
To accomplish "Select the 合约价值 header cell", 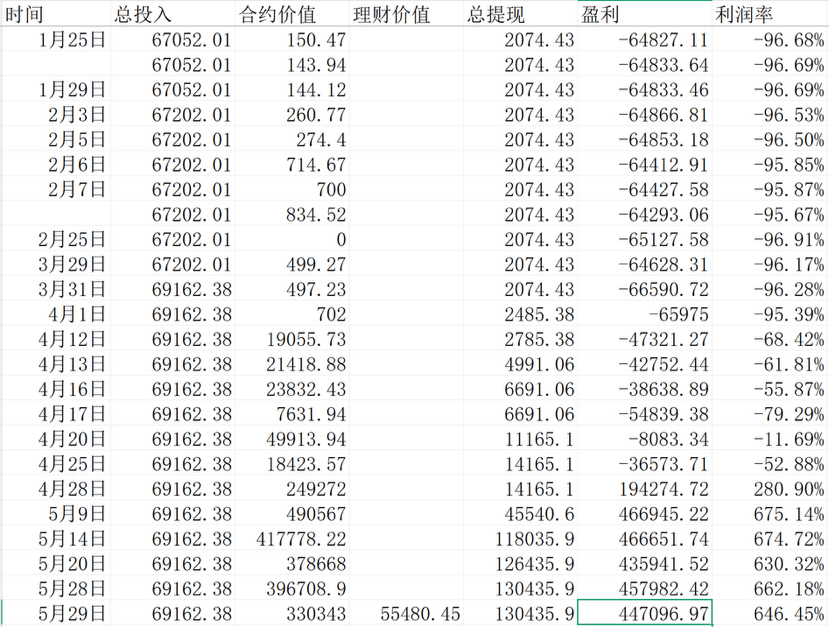I will [x=292, y=14].
